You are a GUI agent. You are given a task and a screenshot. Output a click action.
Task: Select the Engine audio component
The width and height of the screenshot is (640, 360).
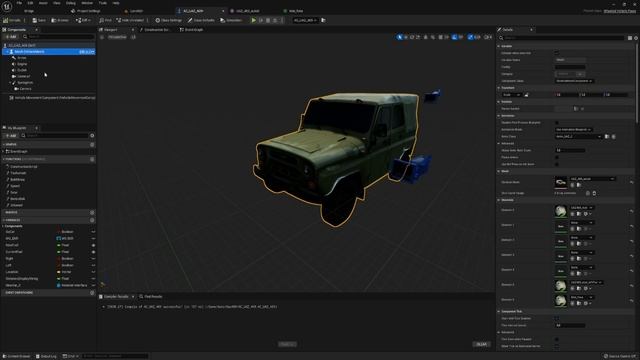click(22, 64)
